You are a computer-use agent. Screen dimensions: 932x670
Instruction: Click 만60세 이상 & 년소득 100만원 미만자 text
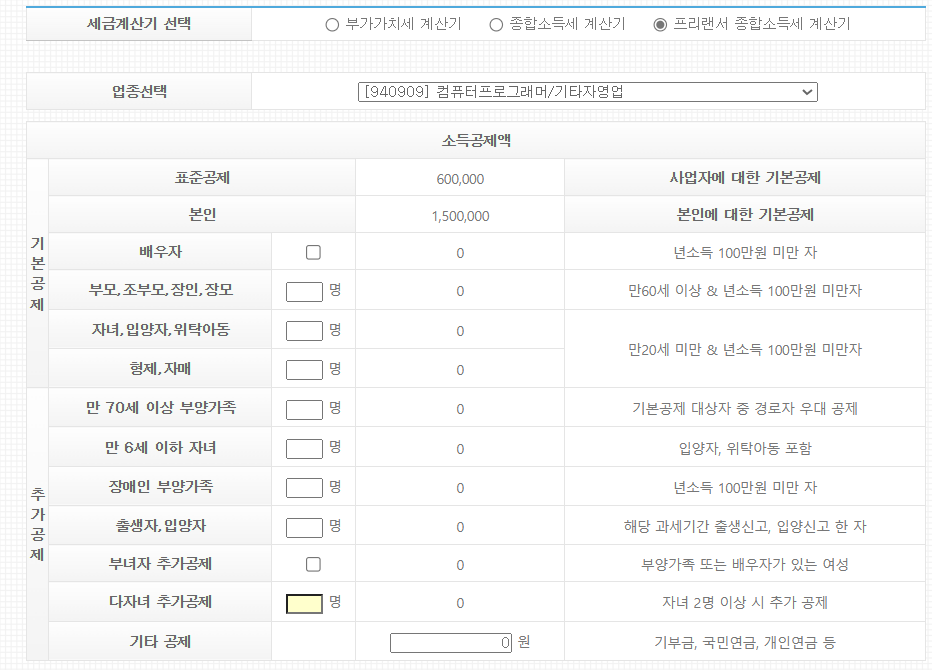(x=745, y=291)
